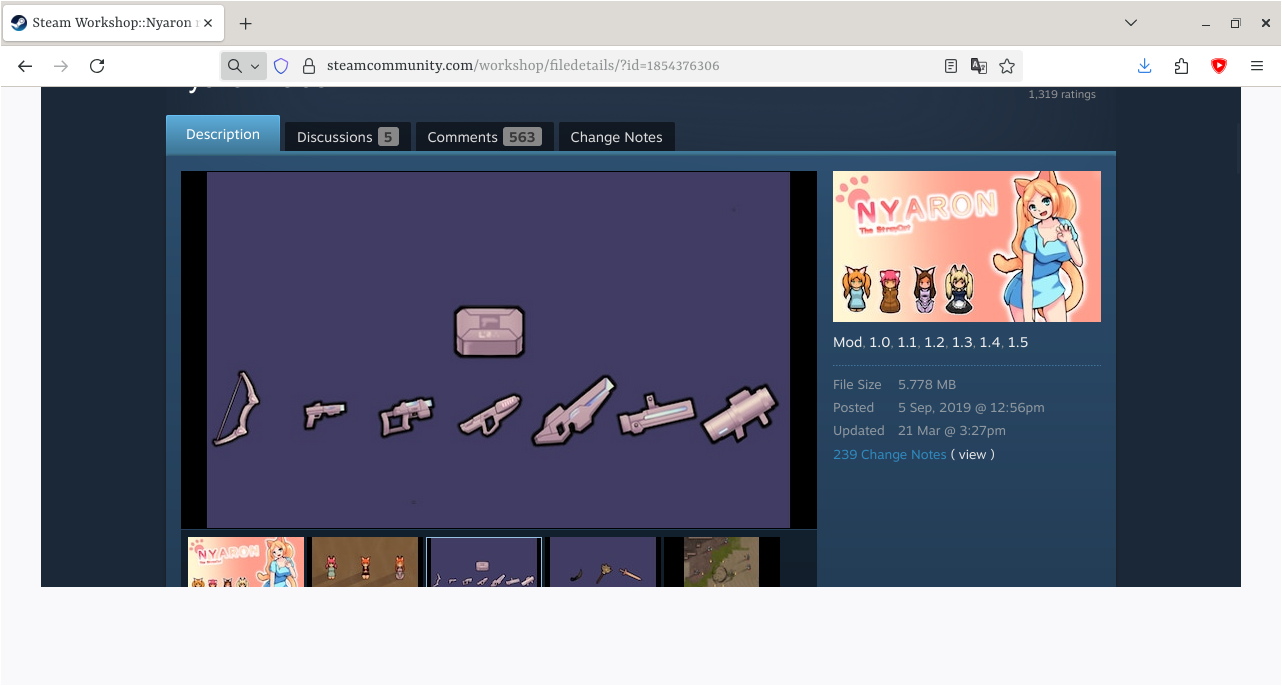
Task: Go forward with the browser forward arrow
Action: 61,66
